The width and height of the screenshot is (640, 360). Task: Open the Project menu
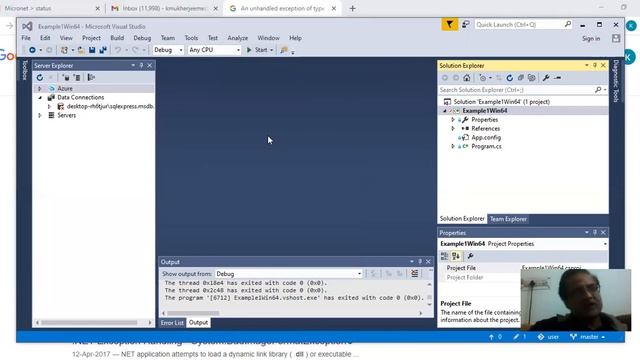pyautogui.click(x=91, y=38)
